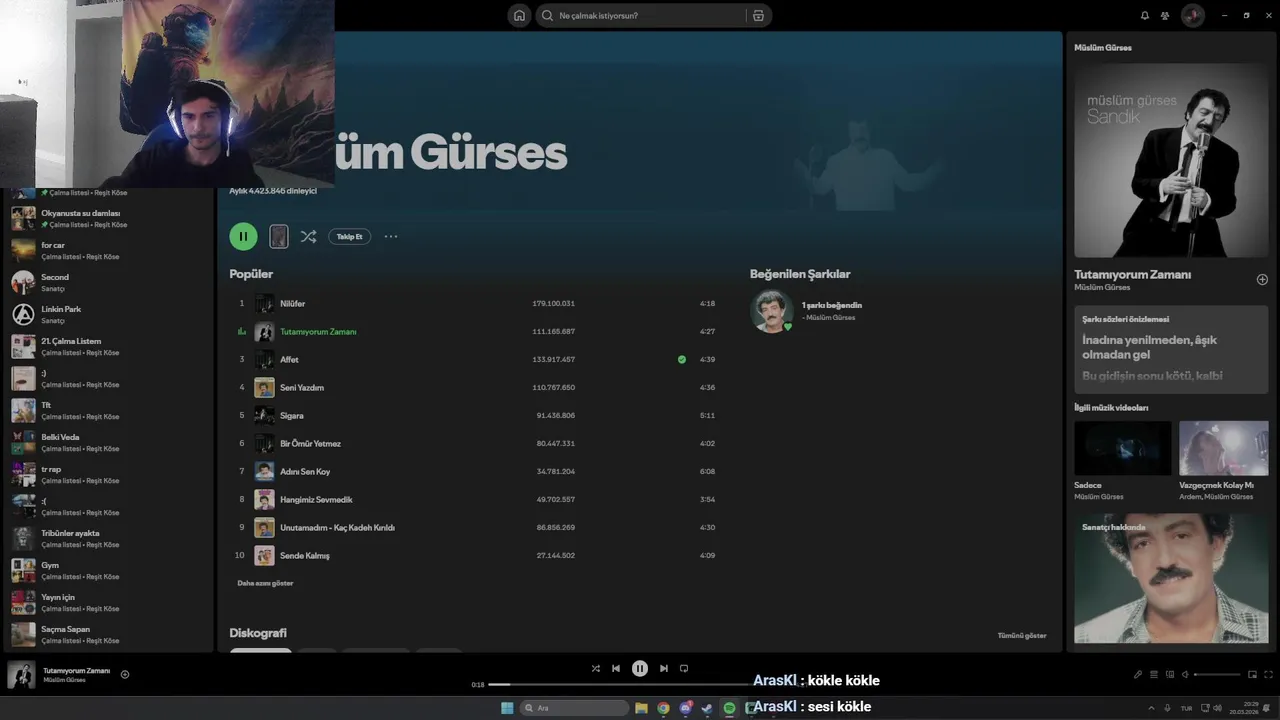
Task: Open the Vazgeçmek Kolay Mı video thumbnail
Action: point(1223,448)
